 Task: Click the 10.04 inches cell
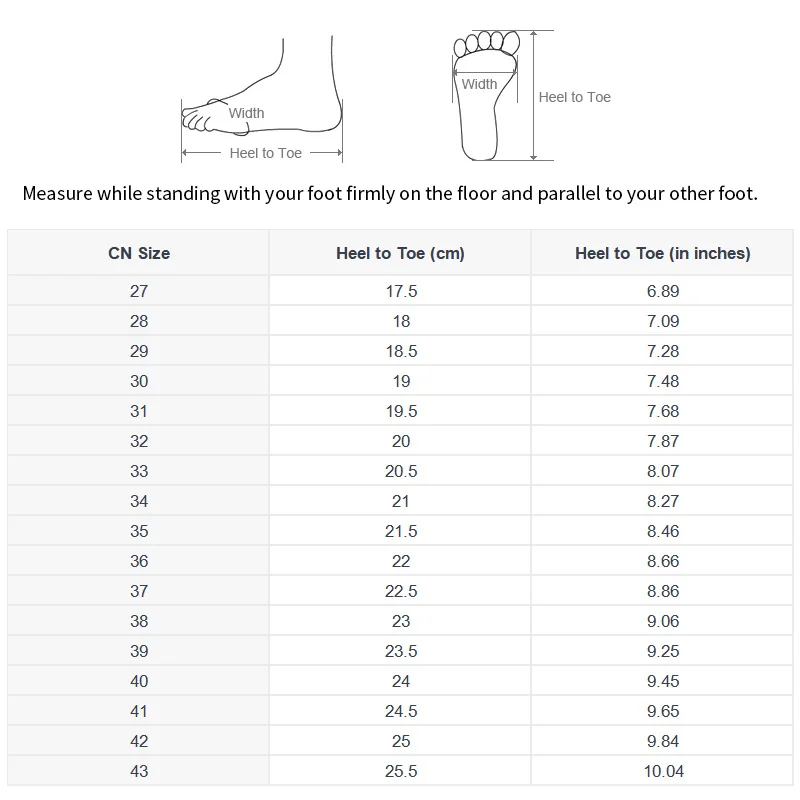pyautogui.click(x=662, y=771)
